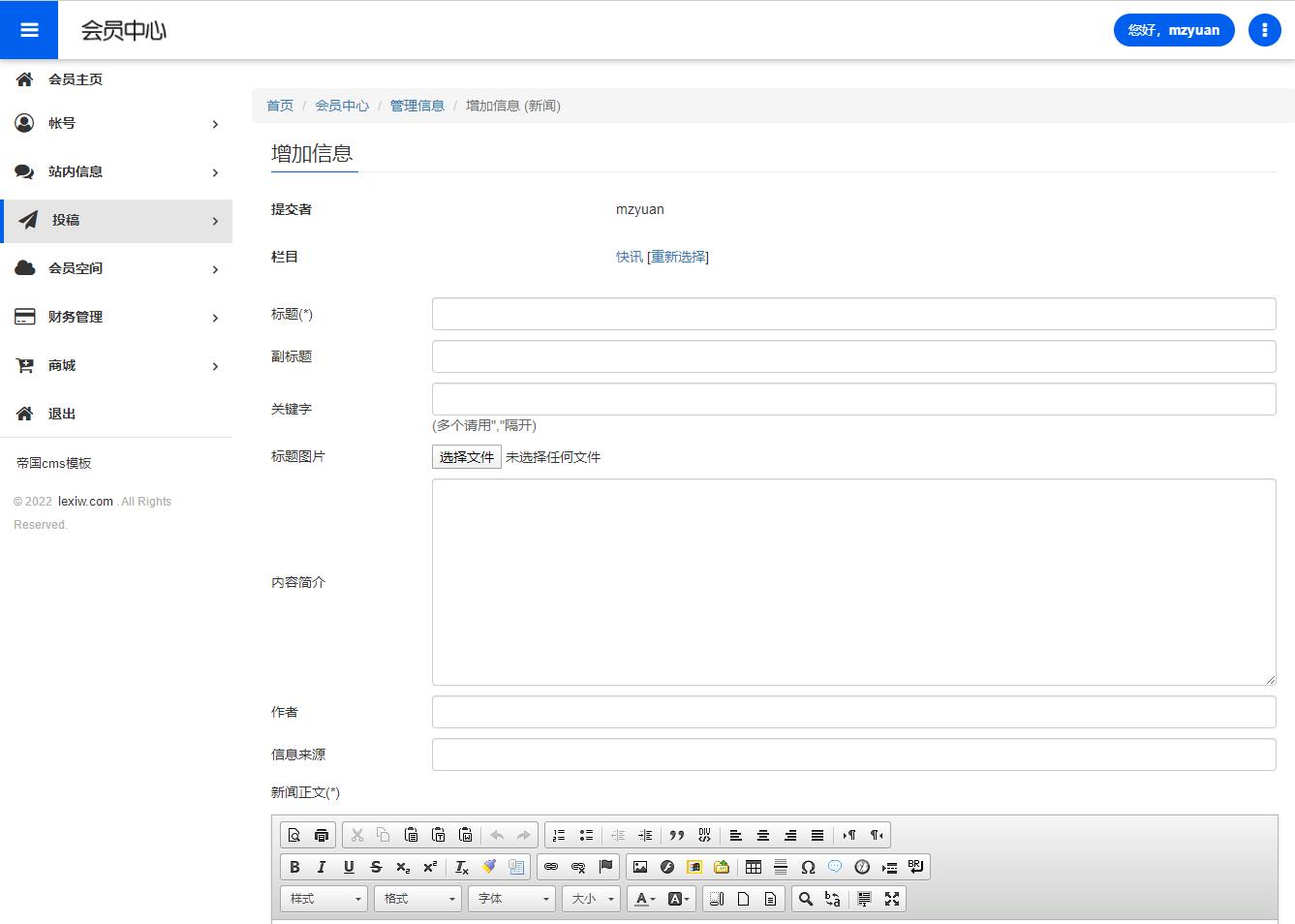Open the 字体 font dropdown
The width and height of the screenshot is (1295, 924).
[511, 899]
